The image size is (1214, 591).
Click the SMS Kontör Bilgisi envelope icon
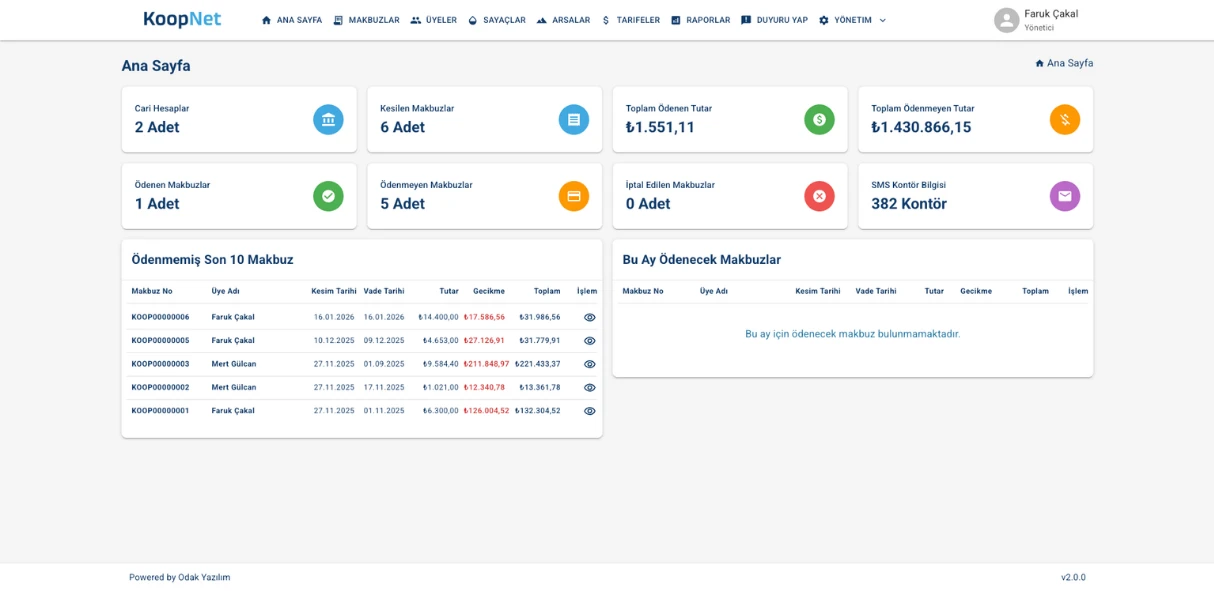(1065, 196)
